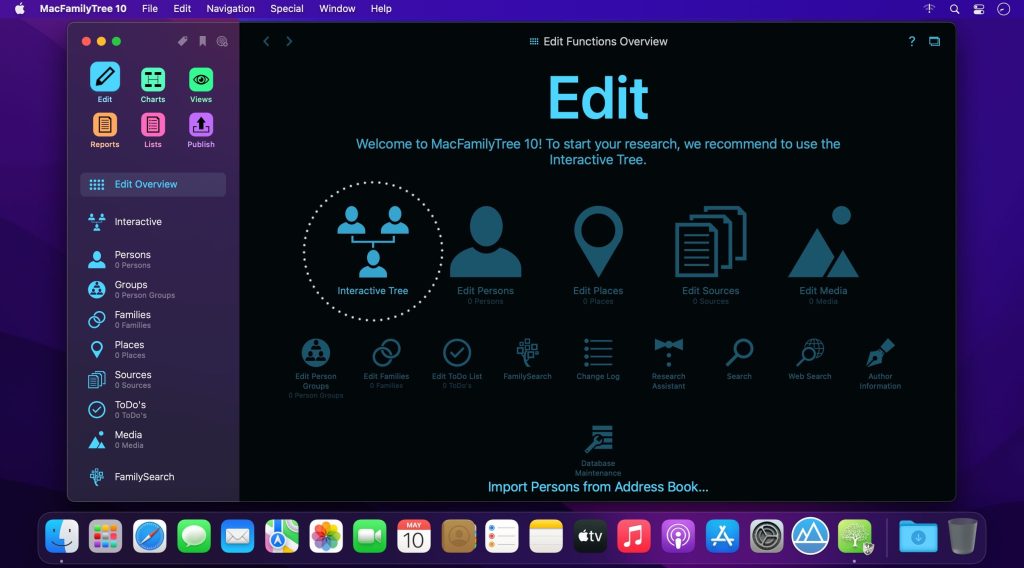
Task: Select the Edit Media icon
Action: (x=823, y=243)
